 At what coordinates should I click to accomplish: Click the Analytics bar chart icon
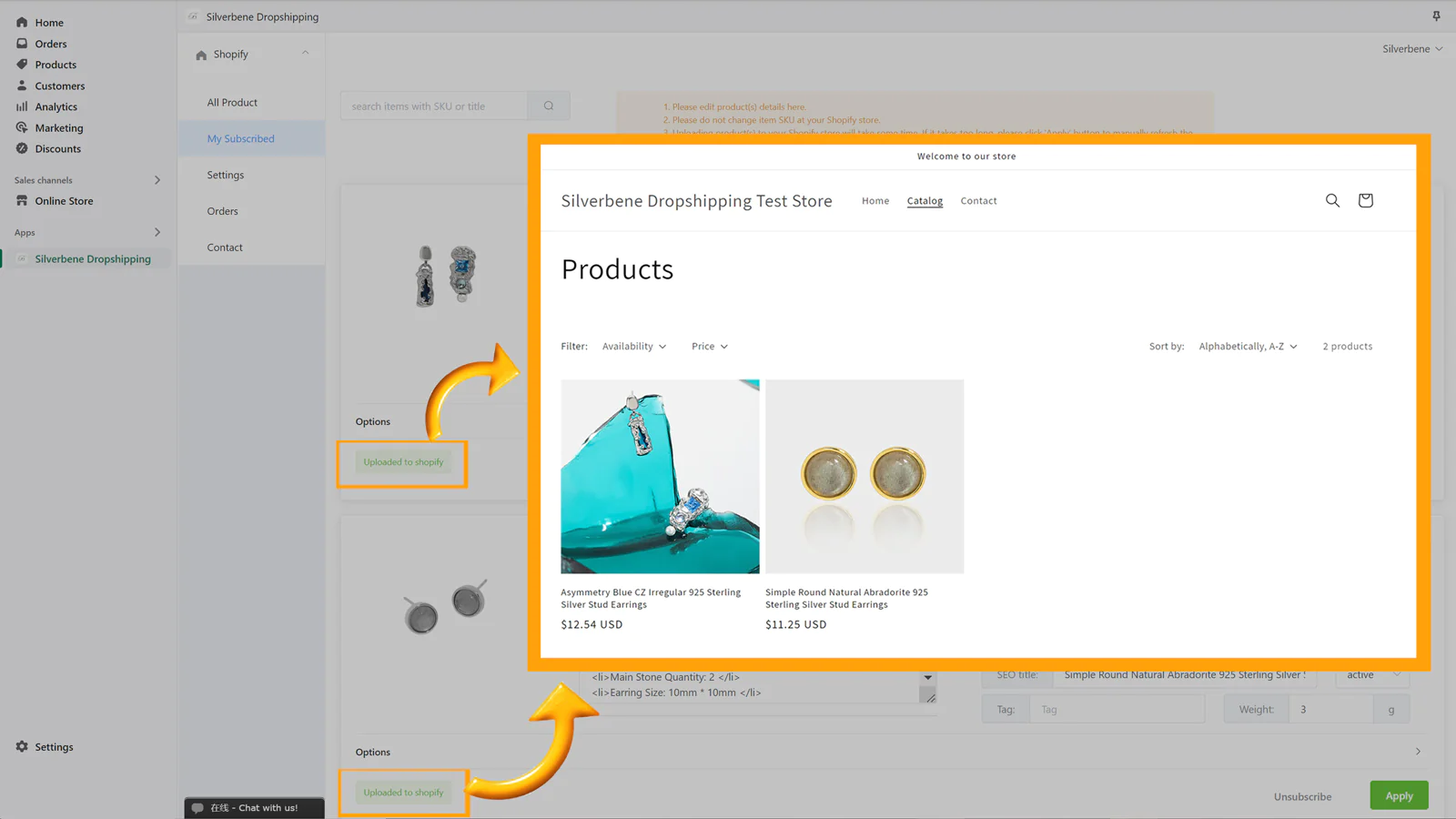pyautogui.click(x=22, y=106)
